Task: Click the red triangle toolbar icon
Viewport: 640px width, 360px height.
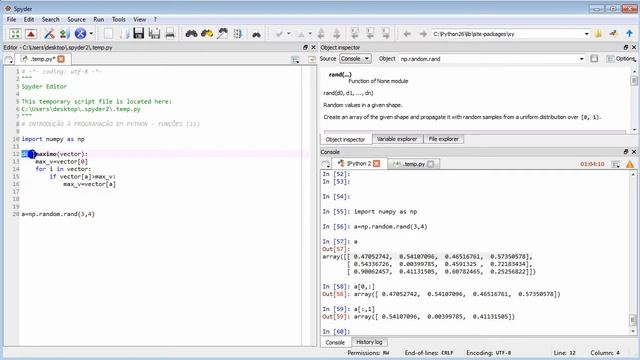Action: tap(31, 33)
